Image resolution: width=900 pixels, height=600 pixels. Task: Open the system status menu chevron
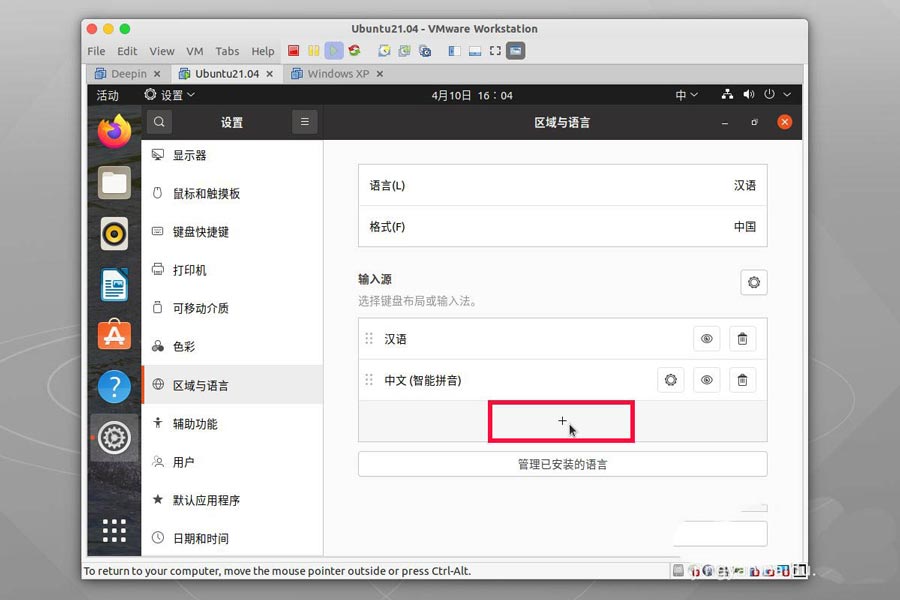tap(789, 94)
